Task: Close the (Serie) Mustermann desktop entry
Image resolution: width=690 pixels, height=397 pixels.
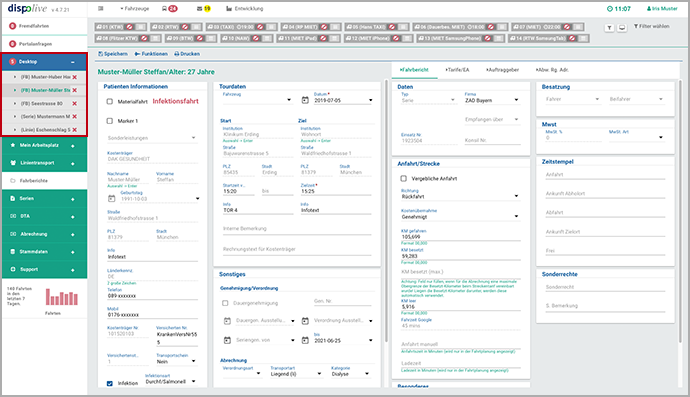Action: click(x=75, y=117)
